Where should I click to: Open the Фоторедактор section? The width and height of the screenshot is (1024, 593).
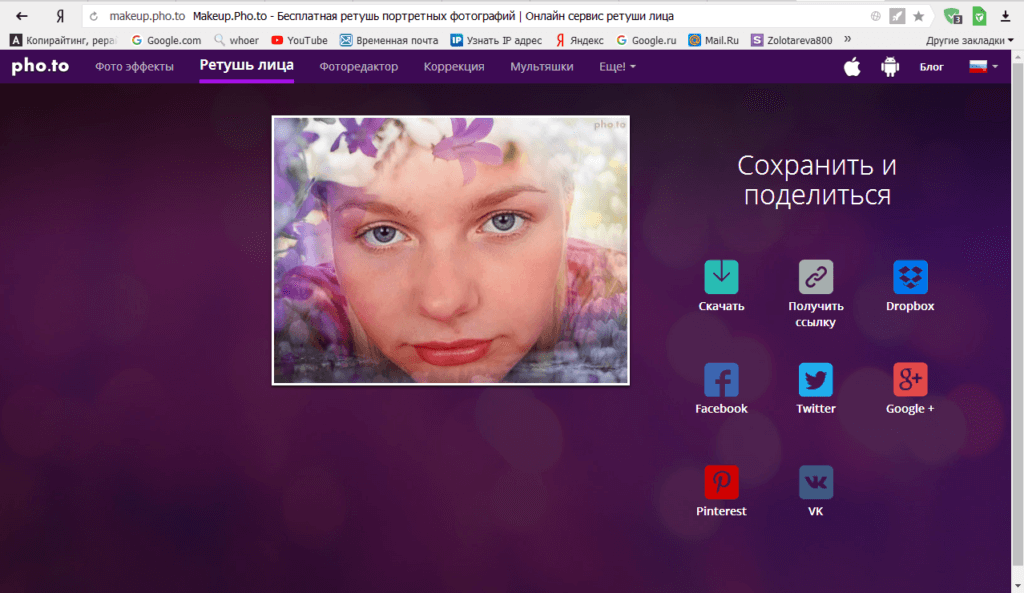coord(359,67)
